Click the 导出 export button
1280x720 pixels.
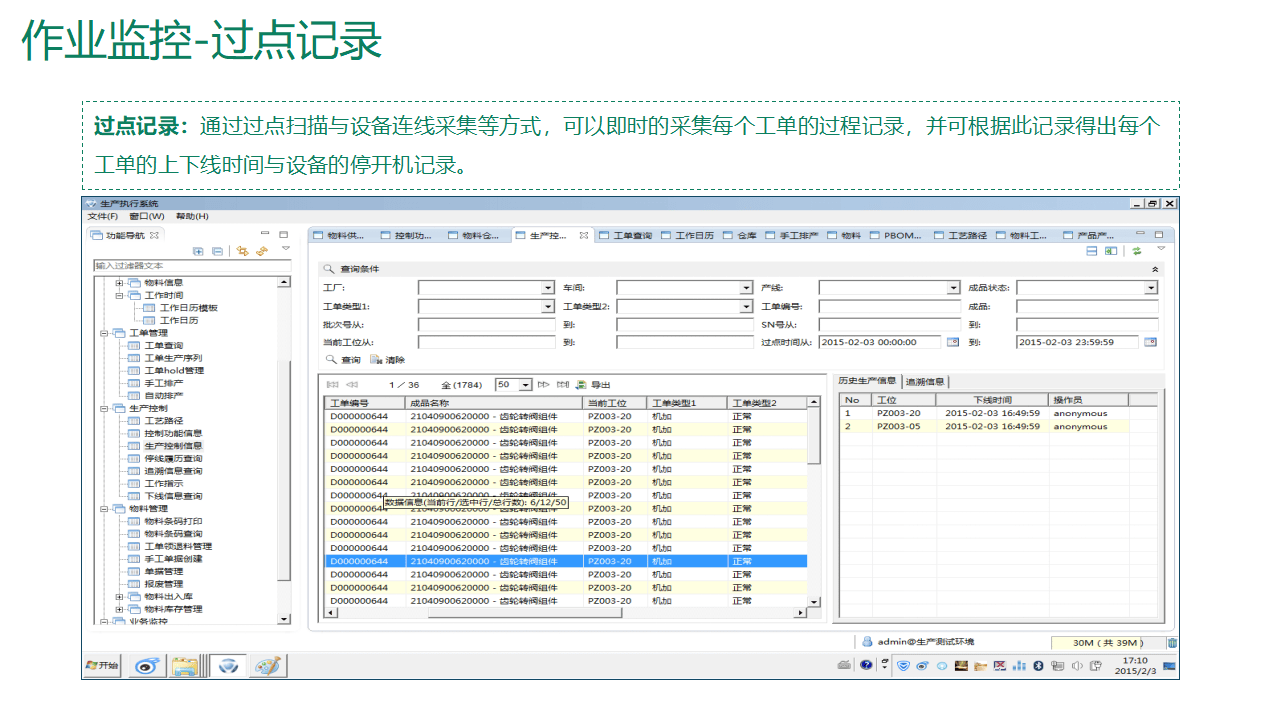tap(593, 384)
